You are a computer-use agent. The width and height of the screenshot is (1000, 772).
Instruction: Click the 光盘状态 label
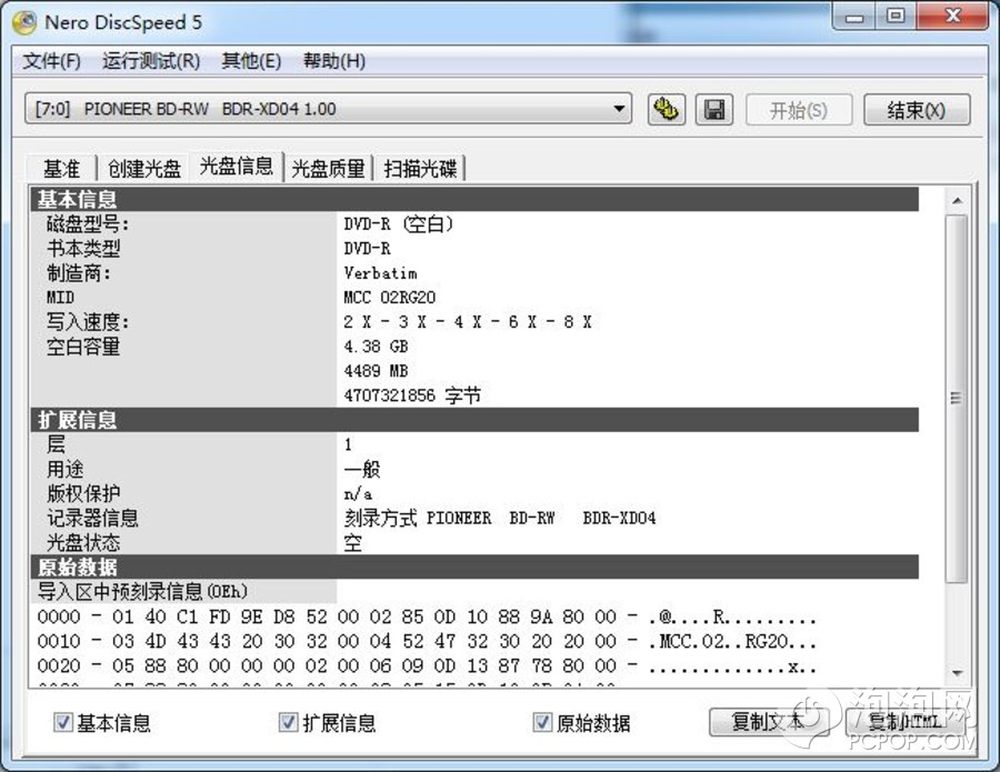(x=83, y=543)
